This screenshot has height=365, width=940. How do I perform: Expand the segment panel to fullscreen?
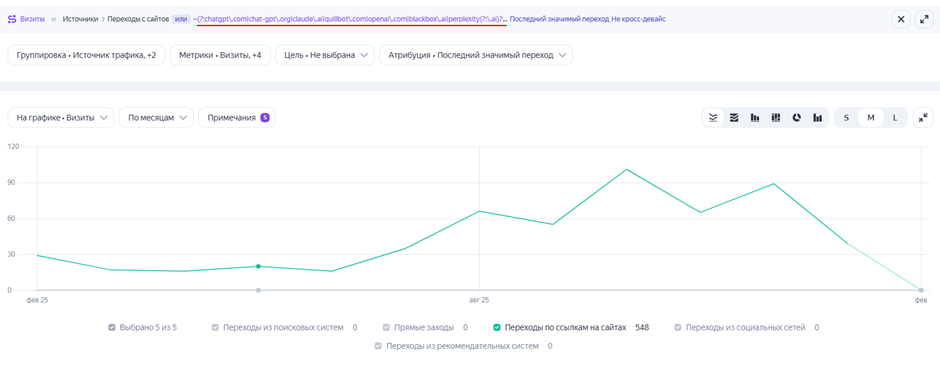(x=923, y=19)
